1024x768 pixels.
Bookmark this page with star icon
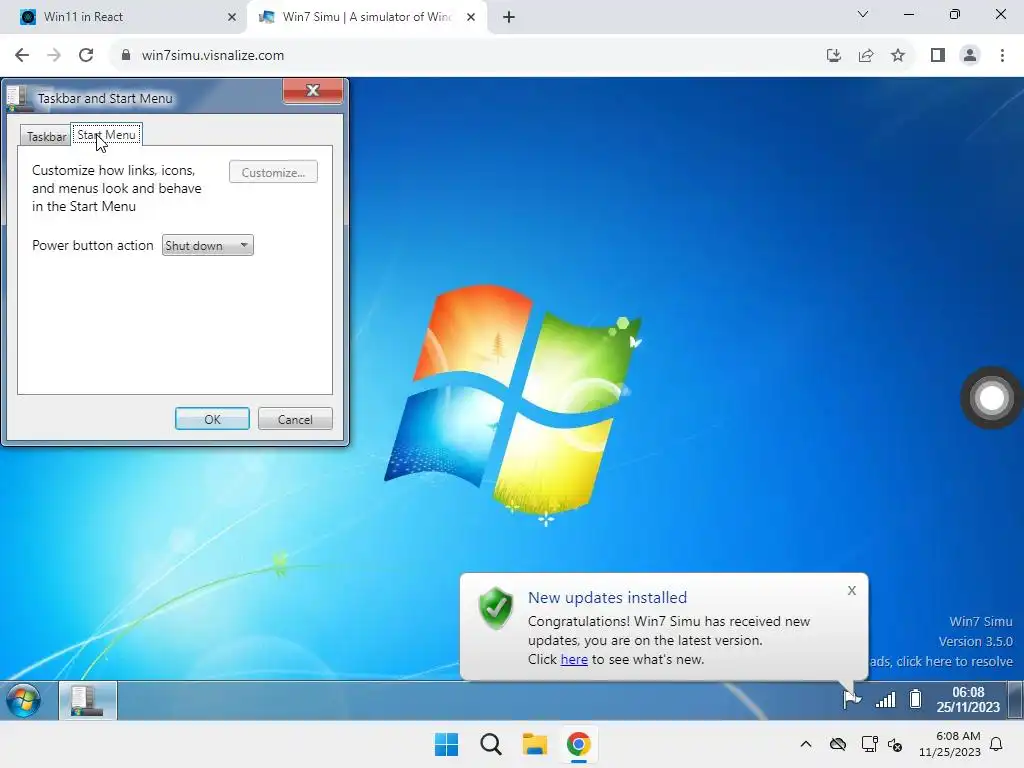click(x=898, y=56)
